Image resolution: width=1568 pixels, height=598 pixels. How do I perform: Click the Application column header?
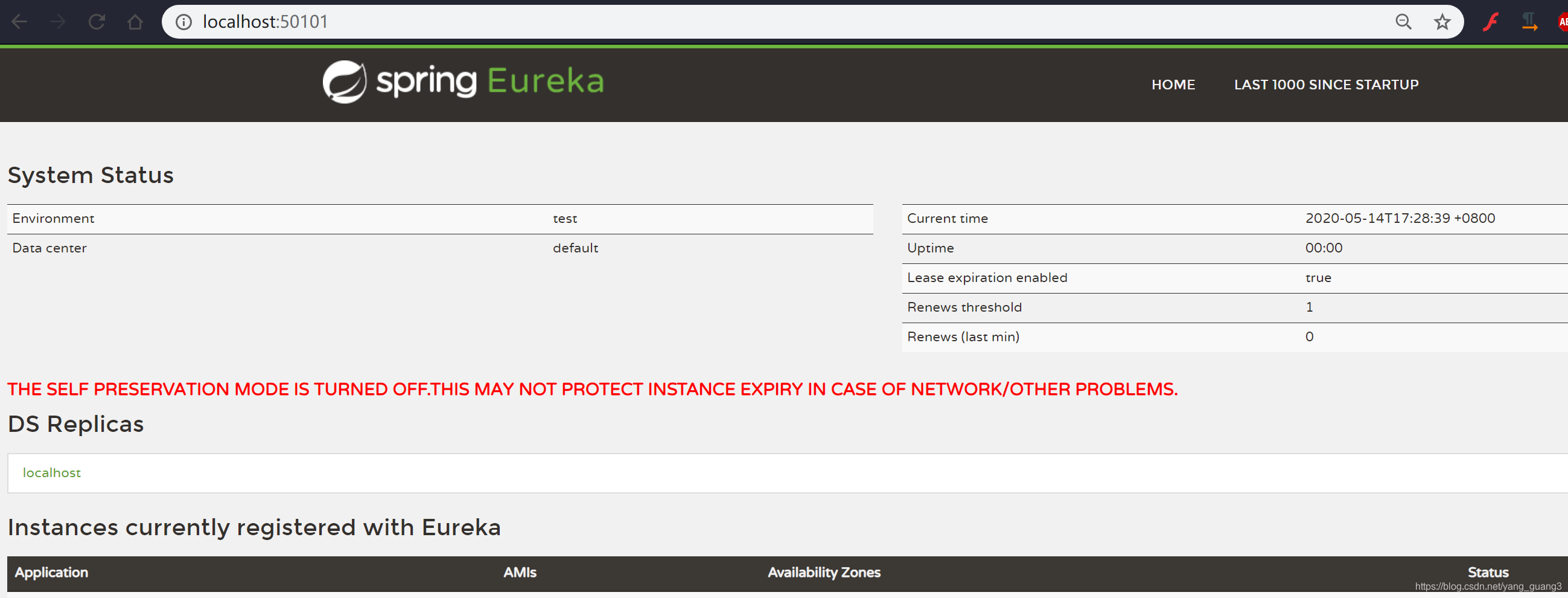point(52,573)
